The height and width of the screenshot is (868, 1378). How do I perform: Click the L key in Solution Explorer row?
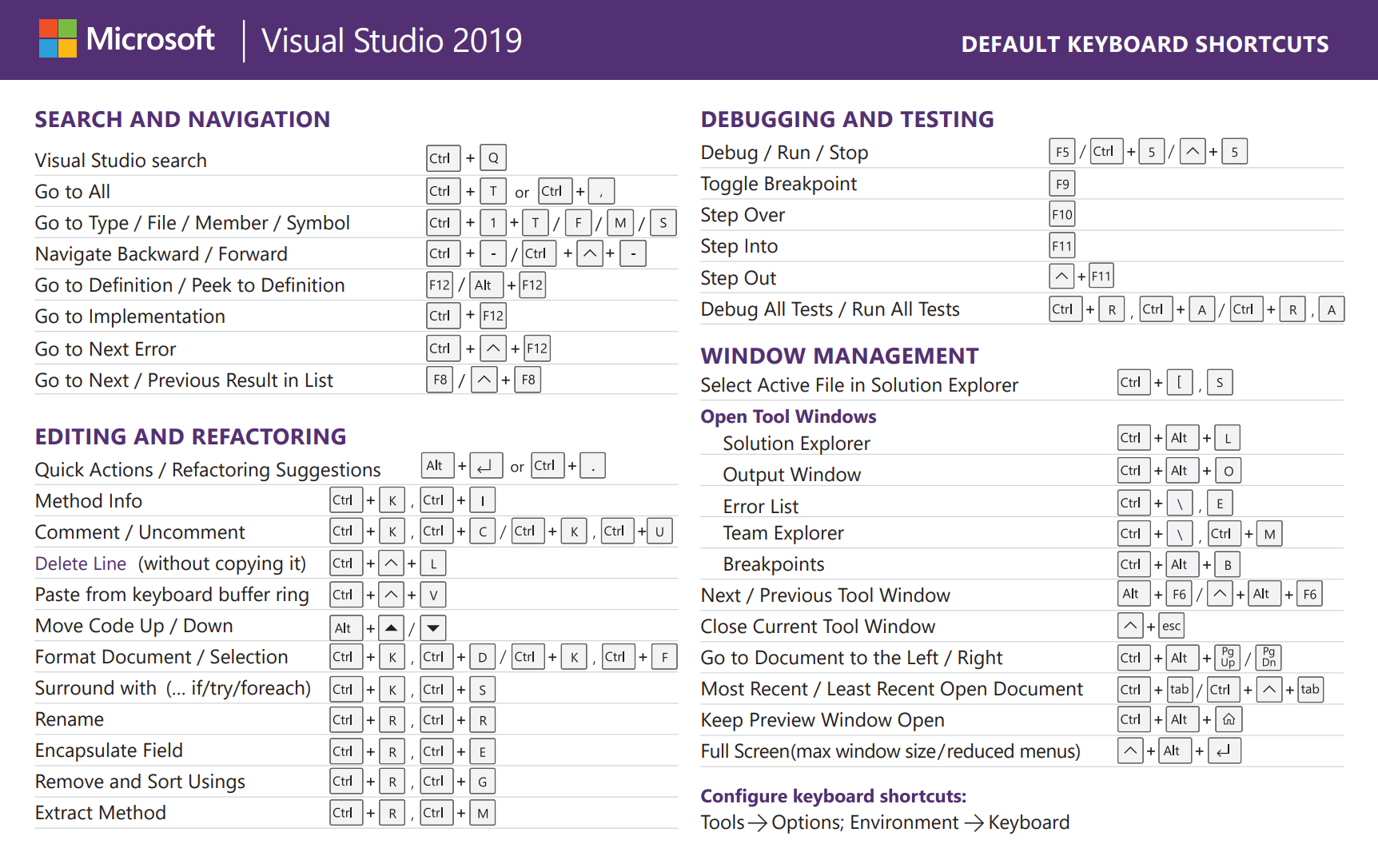coord(1228,438)
